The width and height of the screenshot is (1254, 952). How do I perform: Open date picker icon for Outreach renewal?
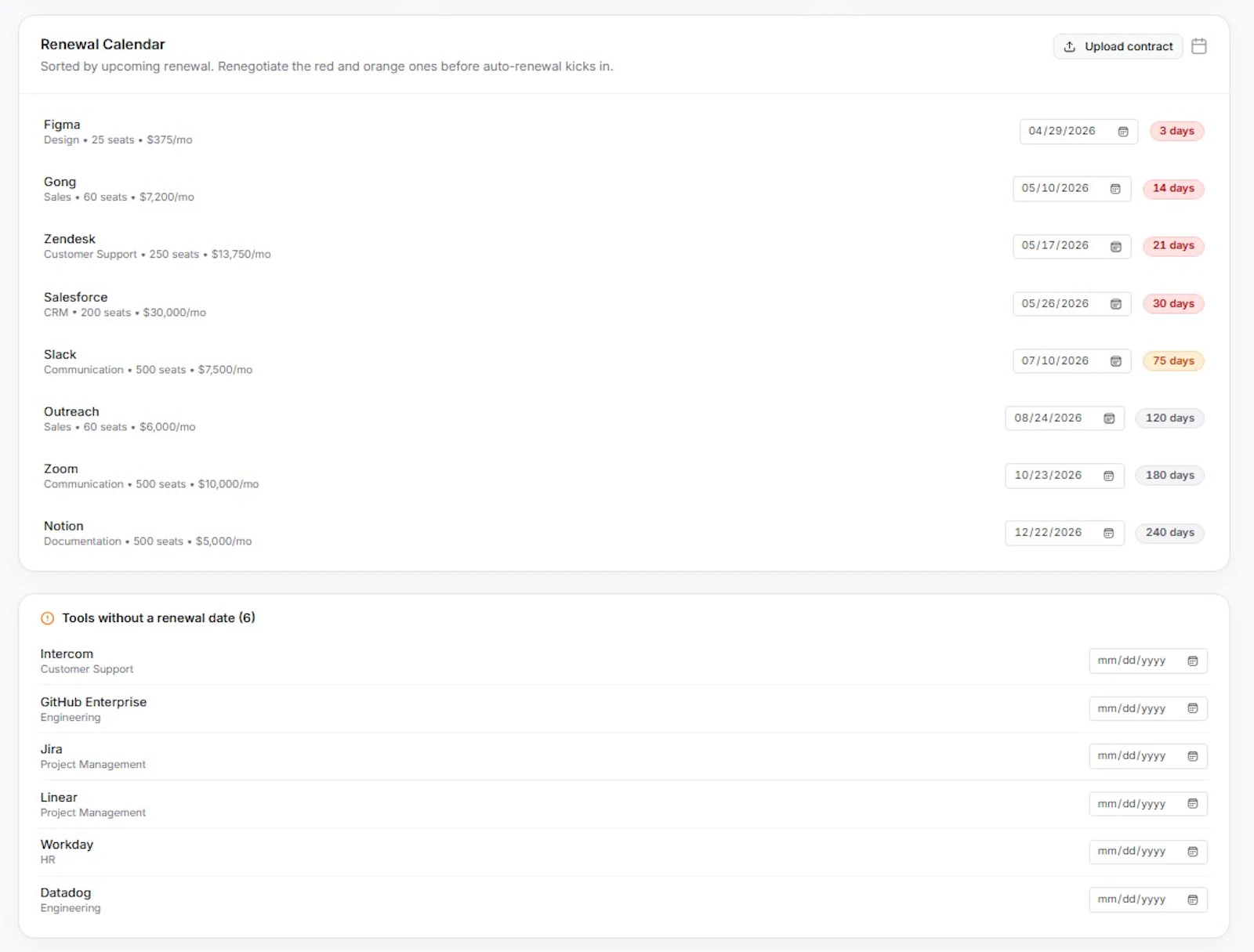point(1109,418)
